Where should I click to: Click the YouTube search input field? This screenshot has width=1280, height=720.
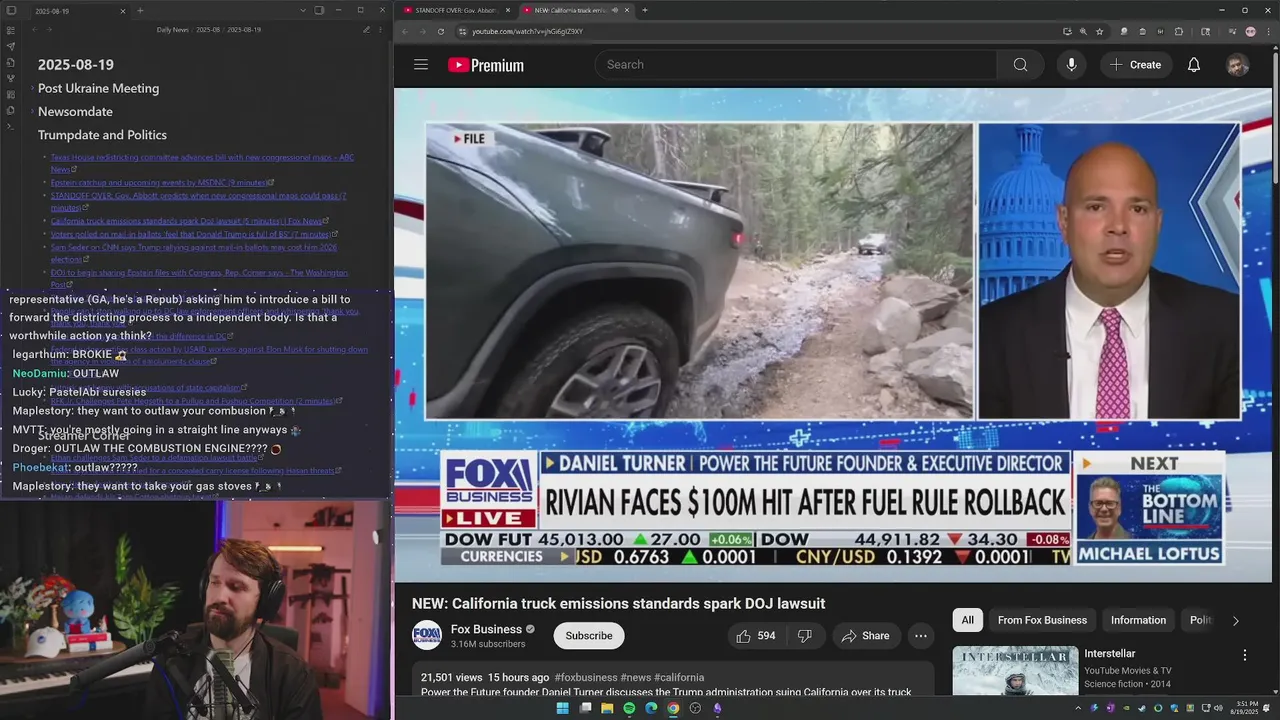pyautogui.click(x=795, y=65)
